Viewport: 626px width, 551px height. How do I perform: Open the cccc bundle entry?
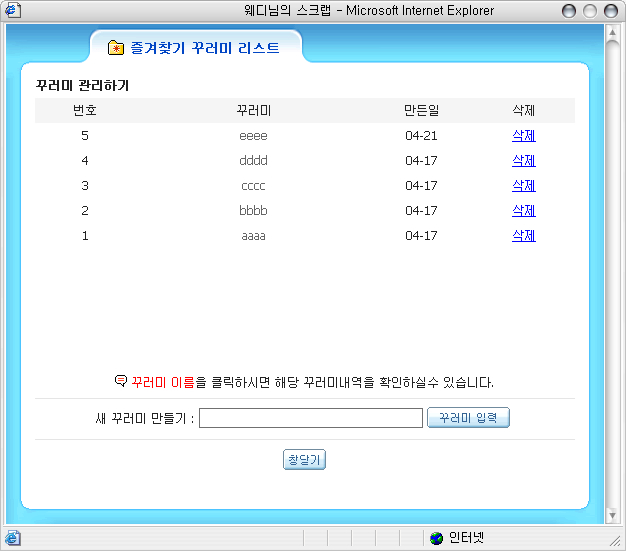pyautogui.click(x=253, y=186)
